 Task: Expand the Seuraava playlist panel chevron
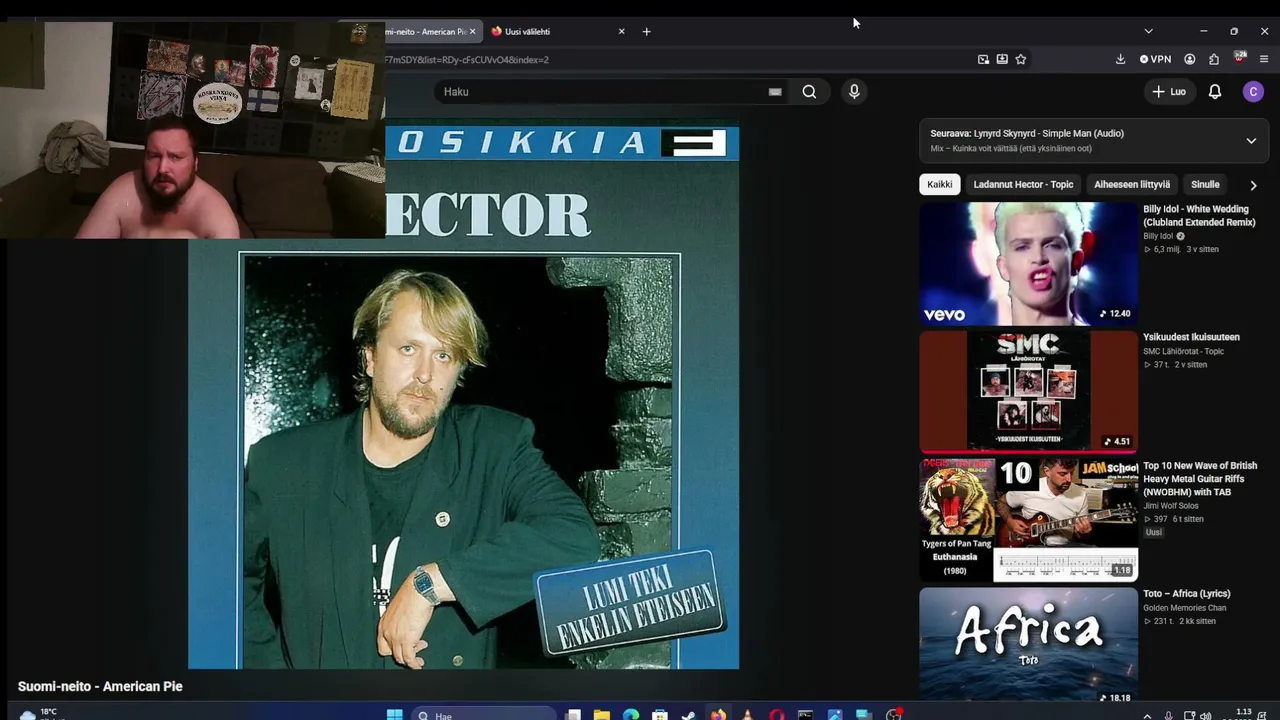click(x=1251, y=141)
